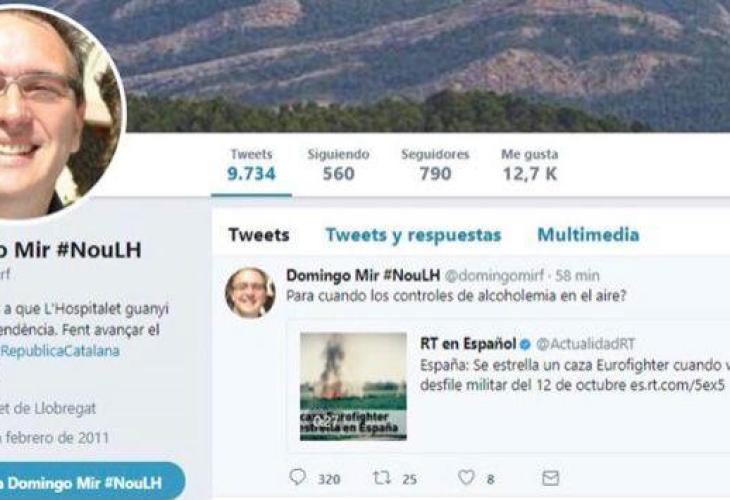View the 9.734 Tweets count

tap(251, 165)
